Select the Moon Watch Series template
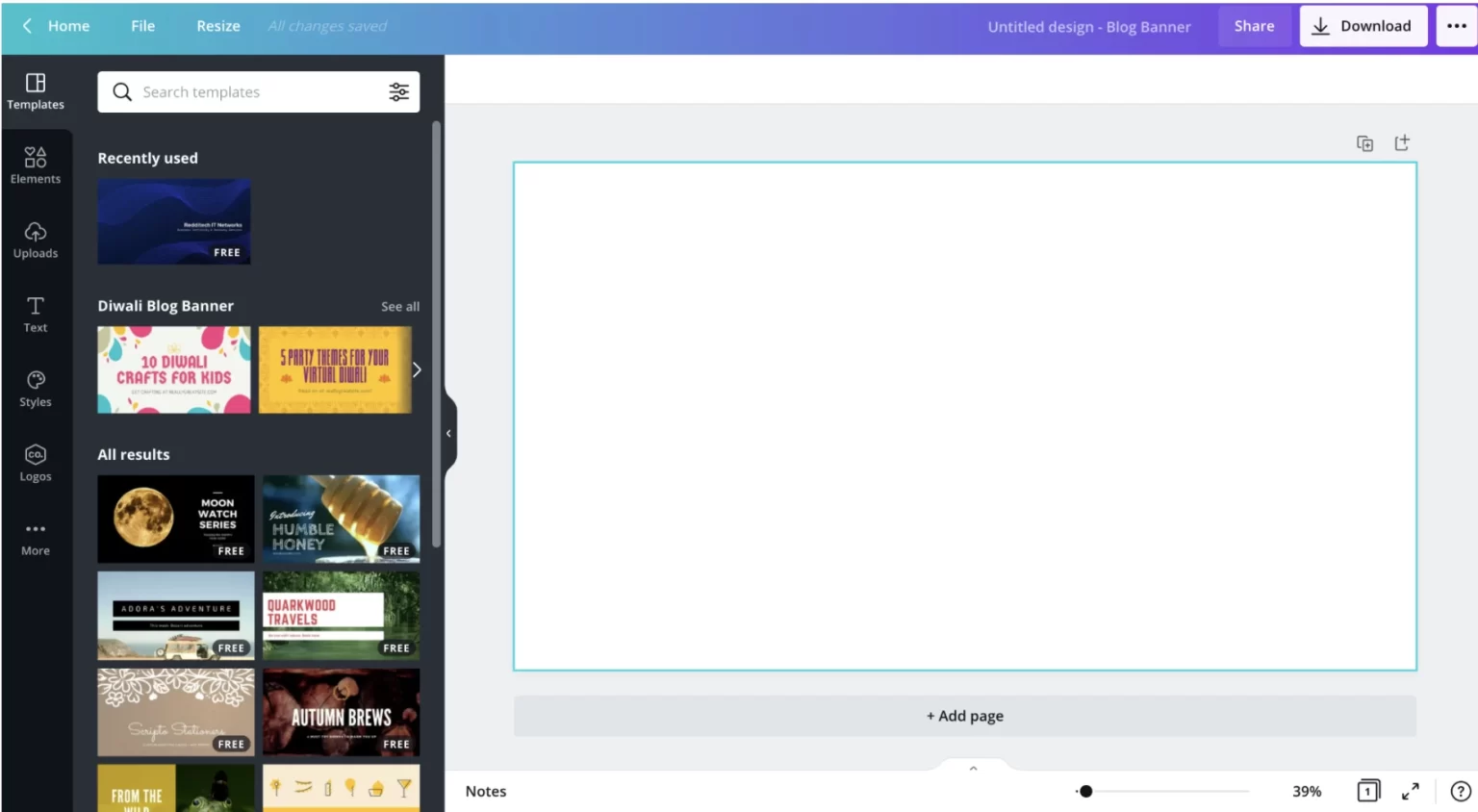Viewport: 1478px width, 812px height. click(x=175, y=519)
